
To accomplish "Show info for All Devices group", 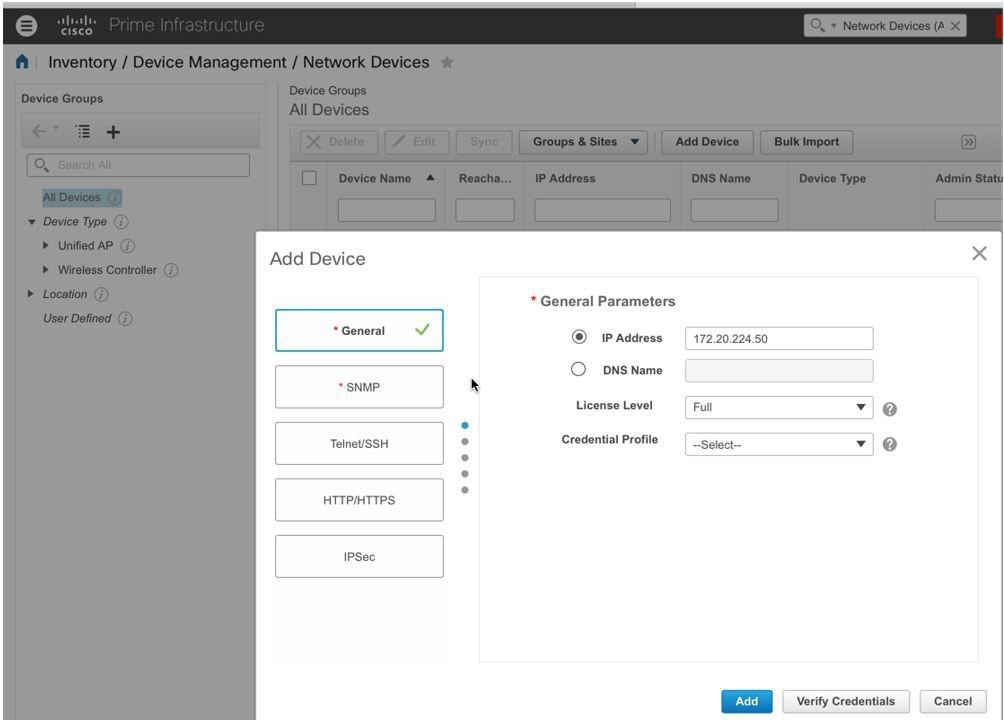I will (114, 197).
